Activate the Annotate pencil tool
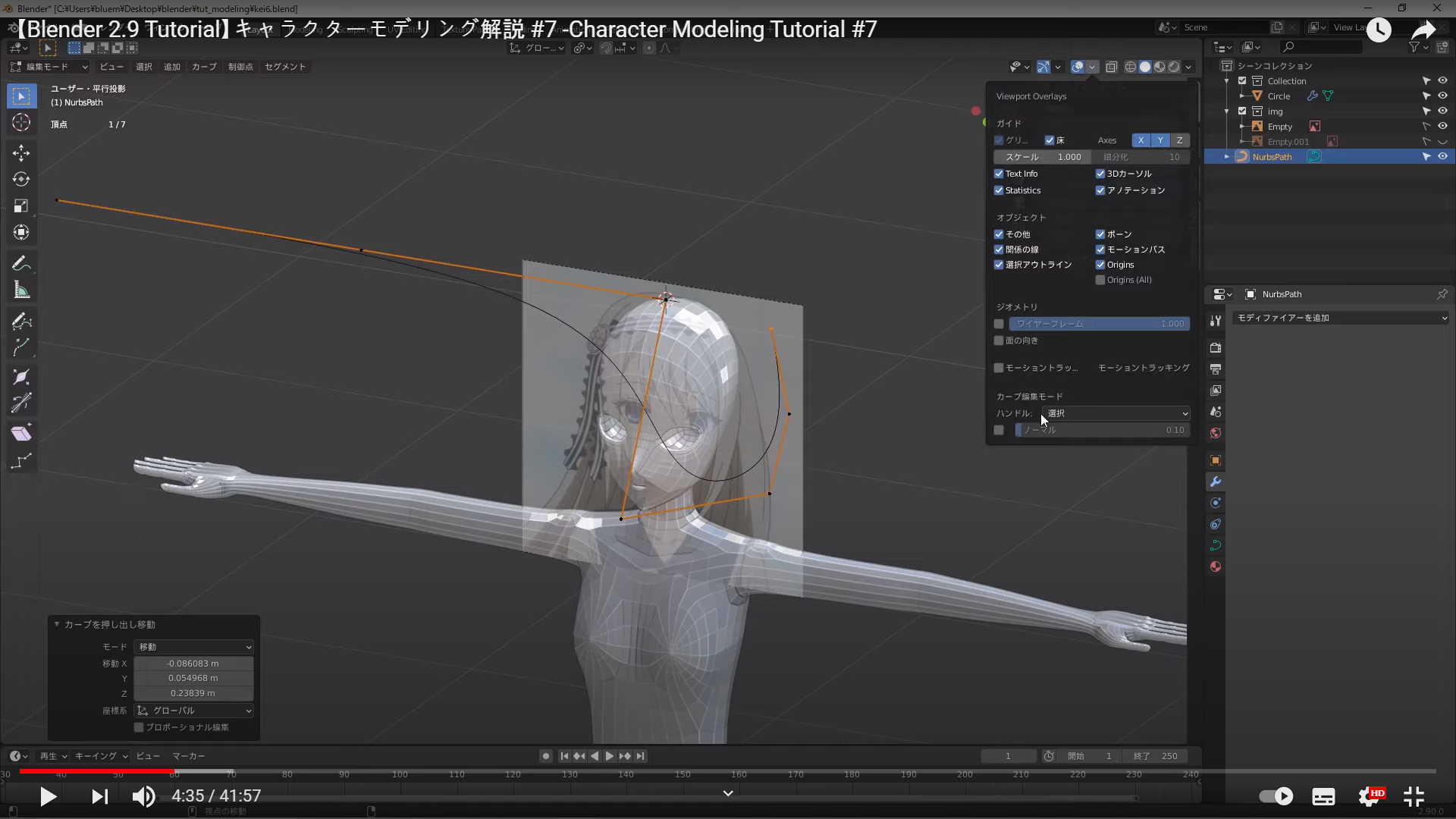 pos(21,264)
